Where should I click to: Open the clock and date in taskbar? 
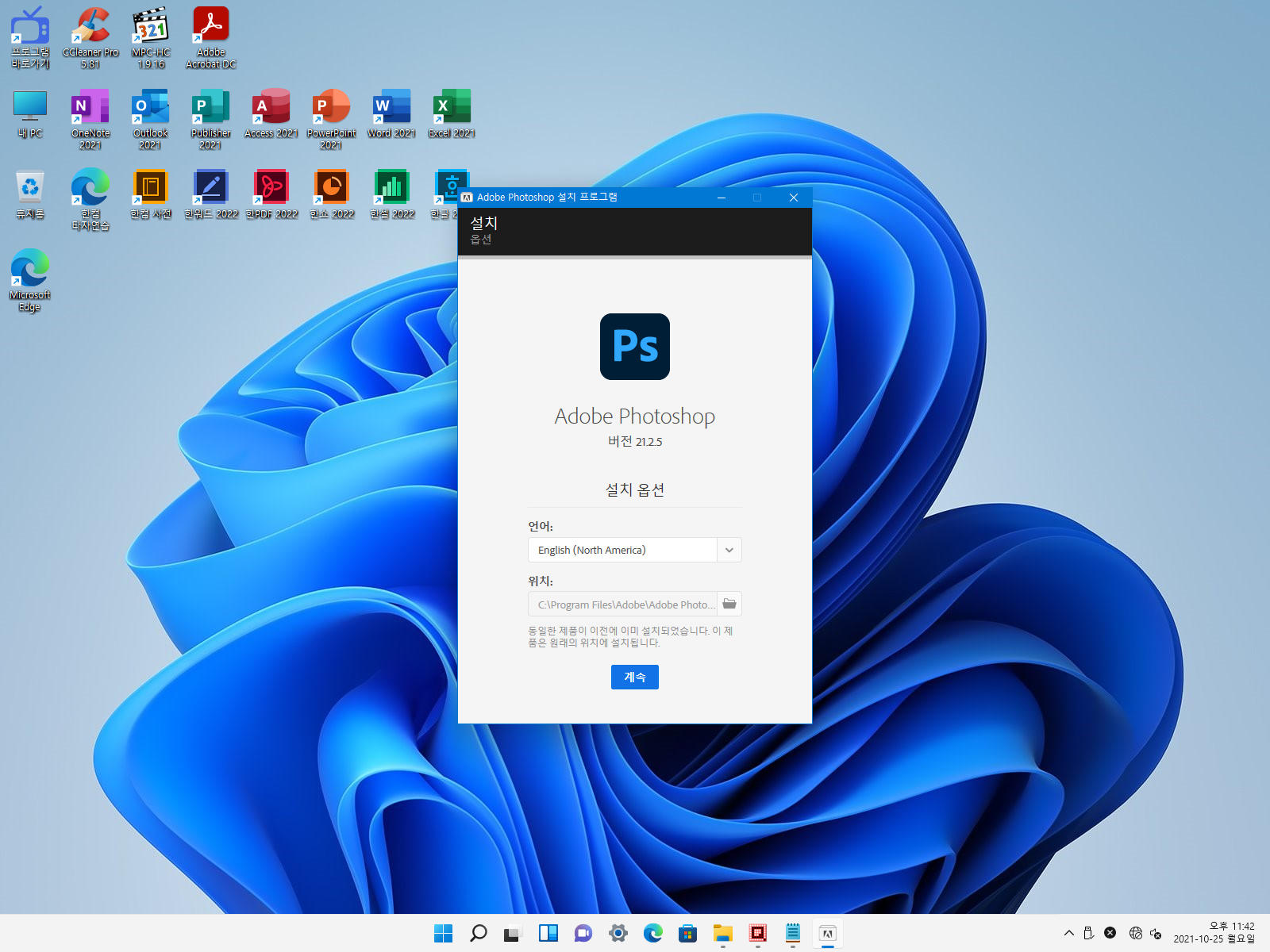click(1214, 932)
